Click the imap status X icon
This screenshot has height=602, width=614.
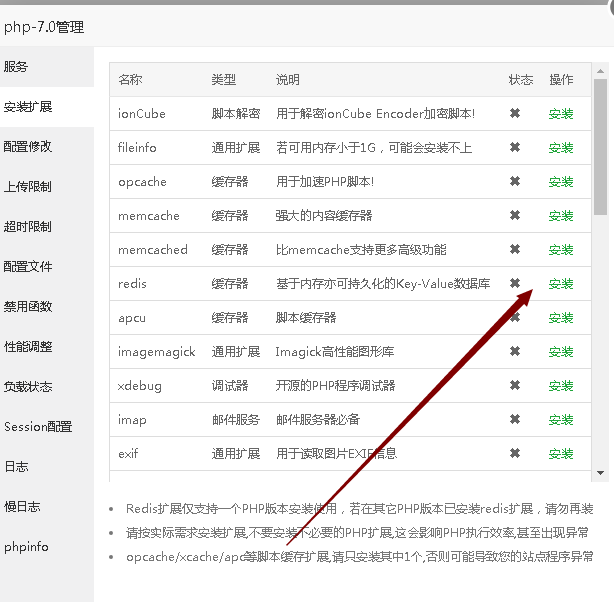click(x=515, y=420)
